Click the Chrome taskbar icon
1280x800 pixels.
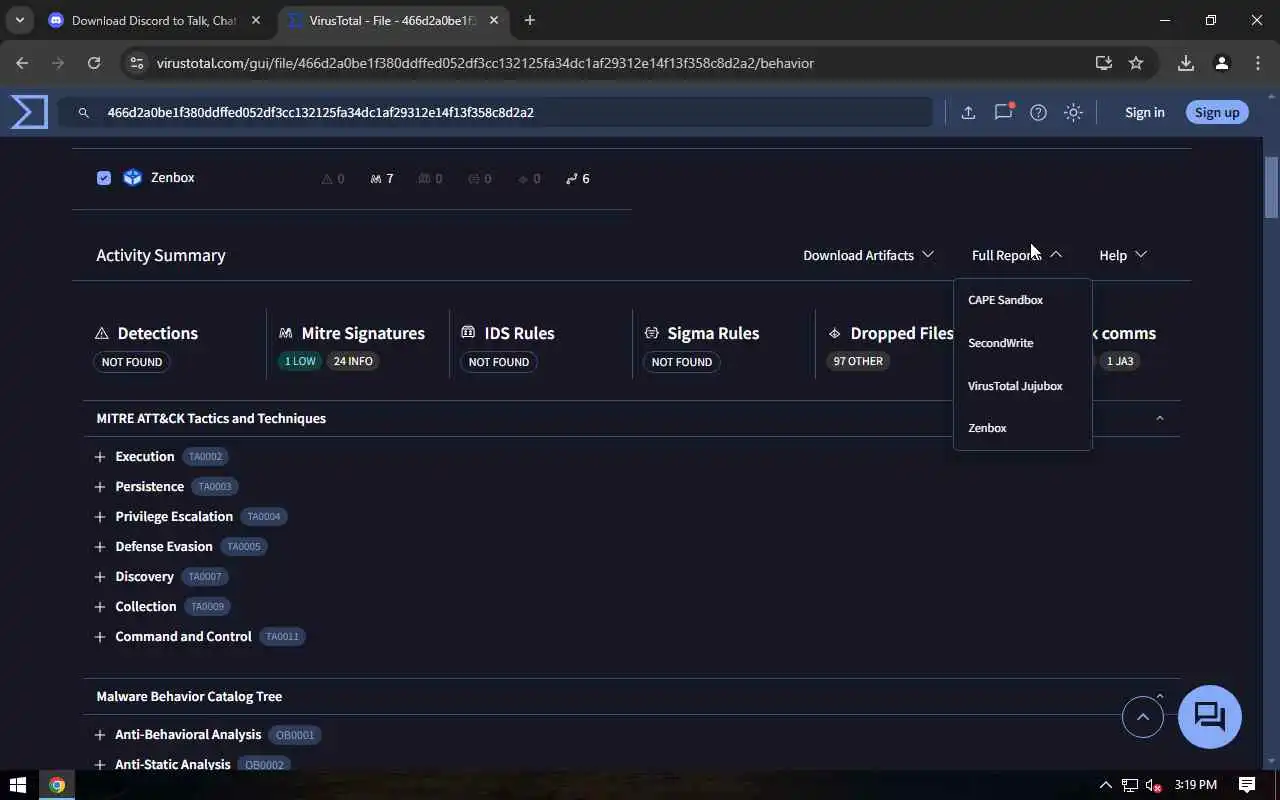pos(57,785)
